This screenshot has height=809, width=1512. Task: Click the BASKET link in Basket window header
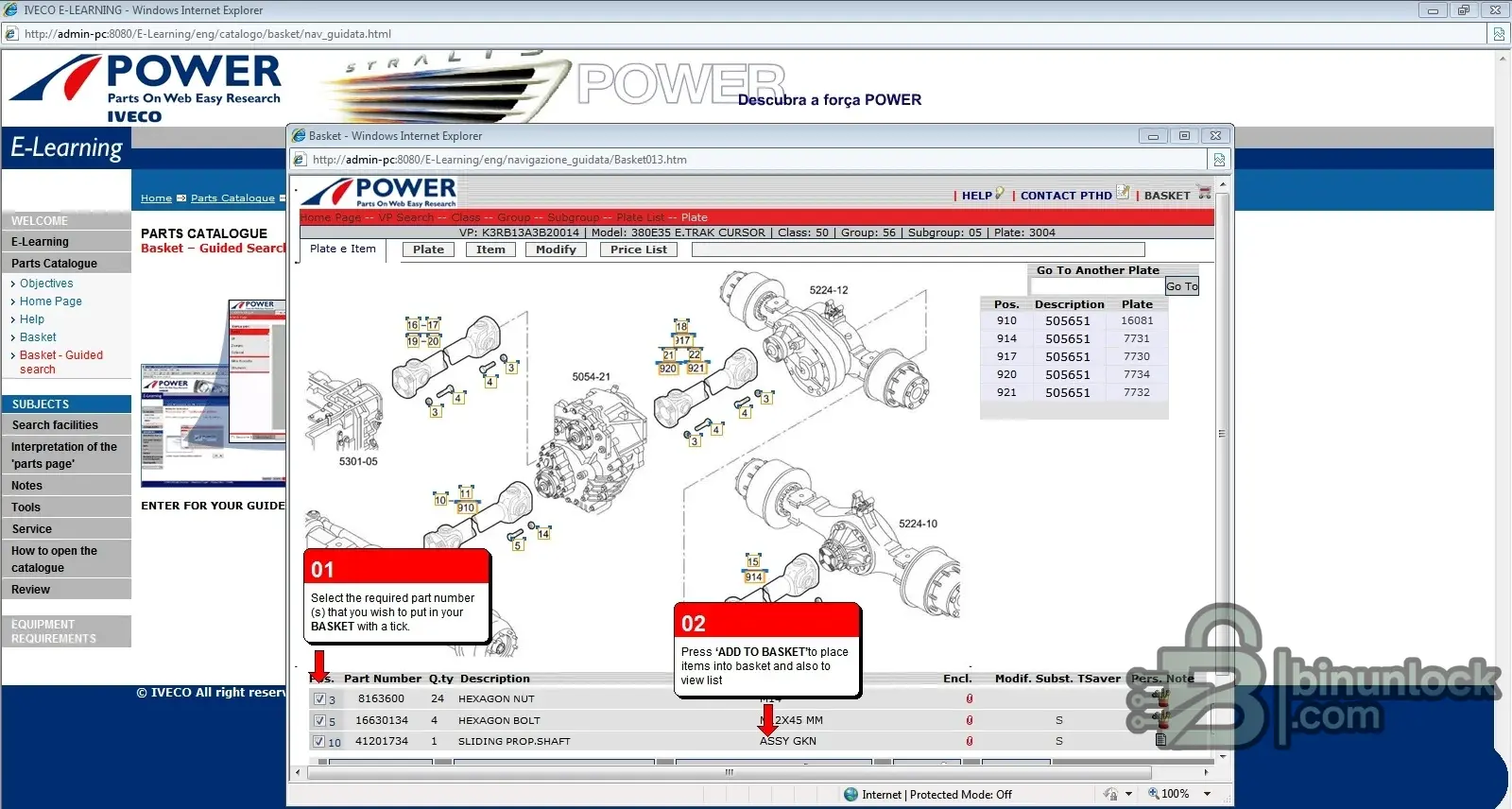1167,196
